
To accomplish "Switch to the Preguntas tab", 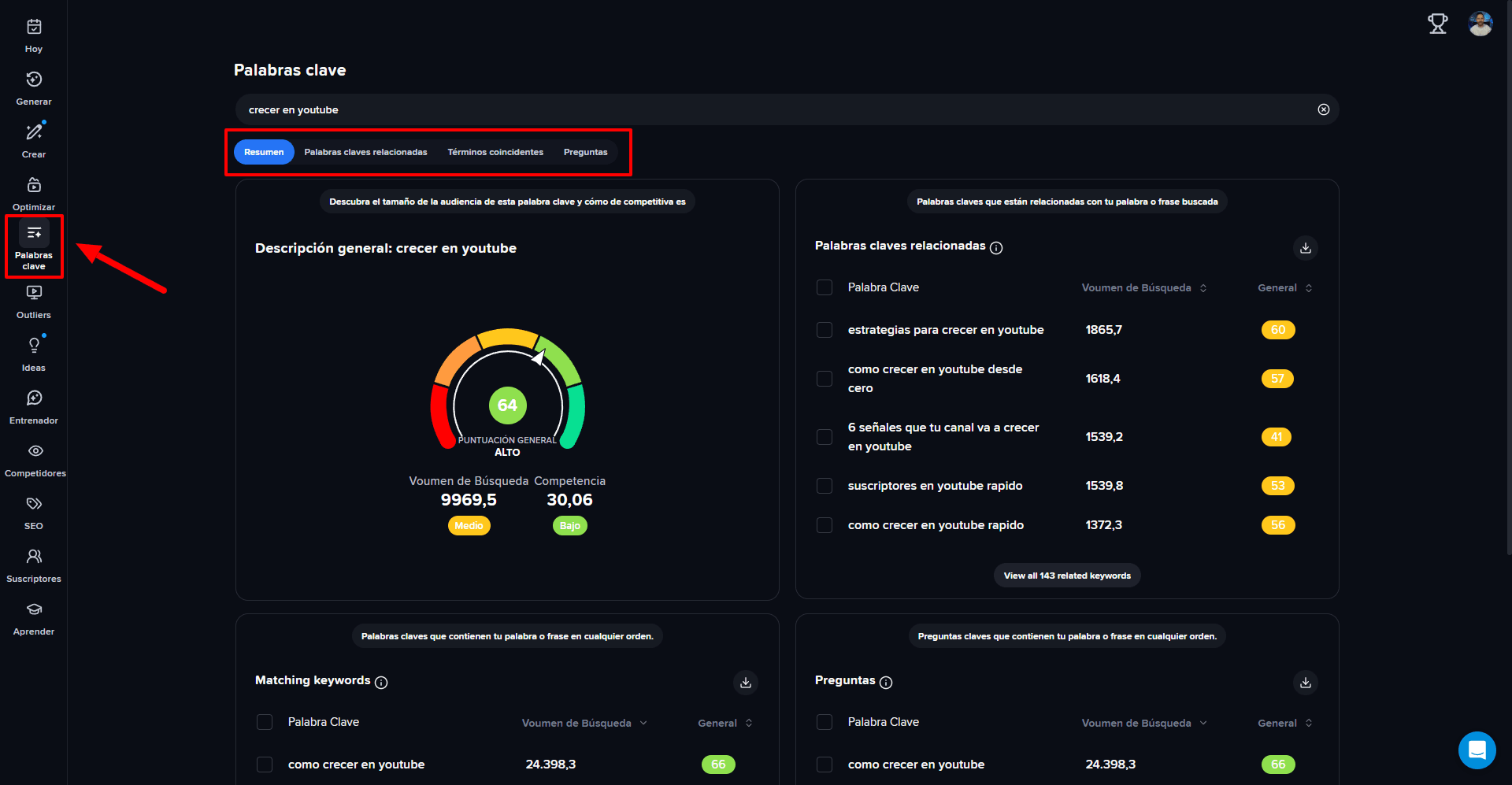I will (586, 152).
